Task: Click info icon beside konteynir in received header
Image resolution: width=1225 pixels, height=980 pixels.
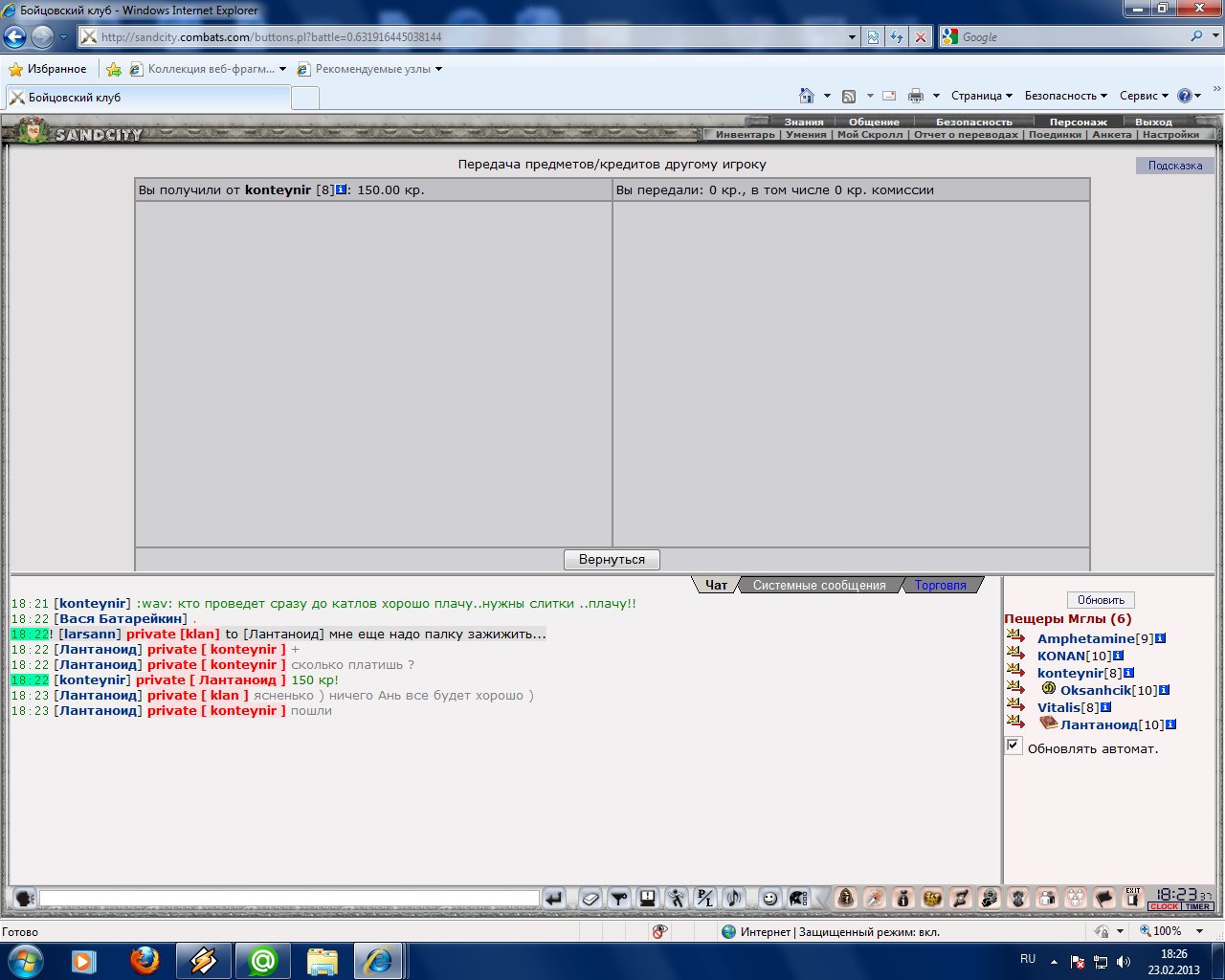Action: (x=342, y=189)
